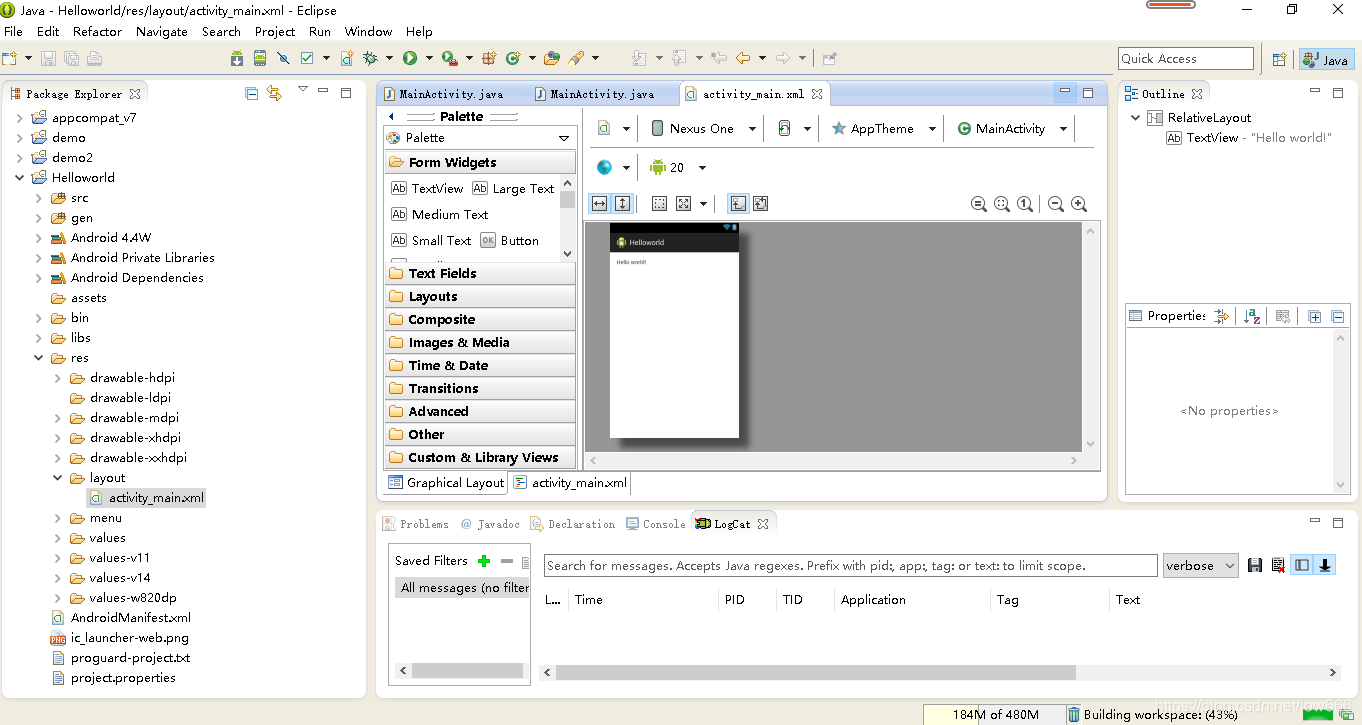Toggle show margins dotted-square icon

point(659,203)
